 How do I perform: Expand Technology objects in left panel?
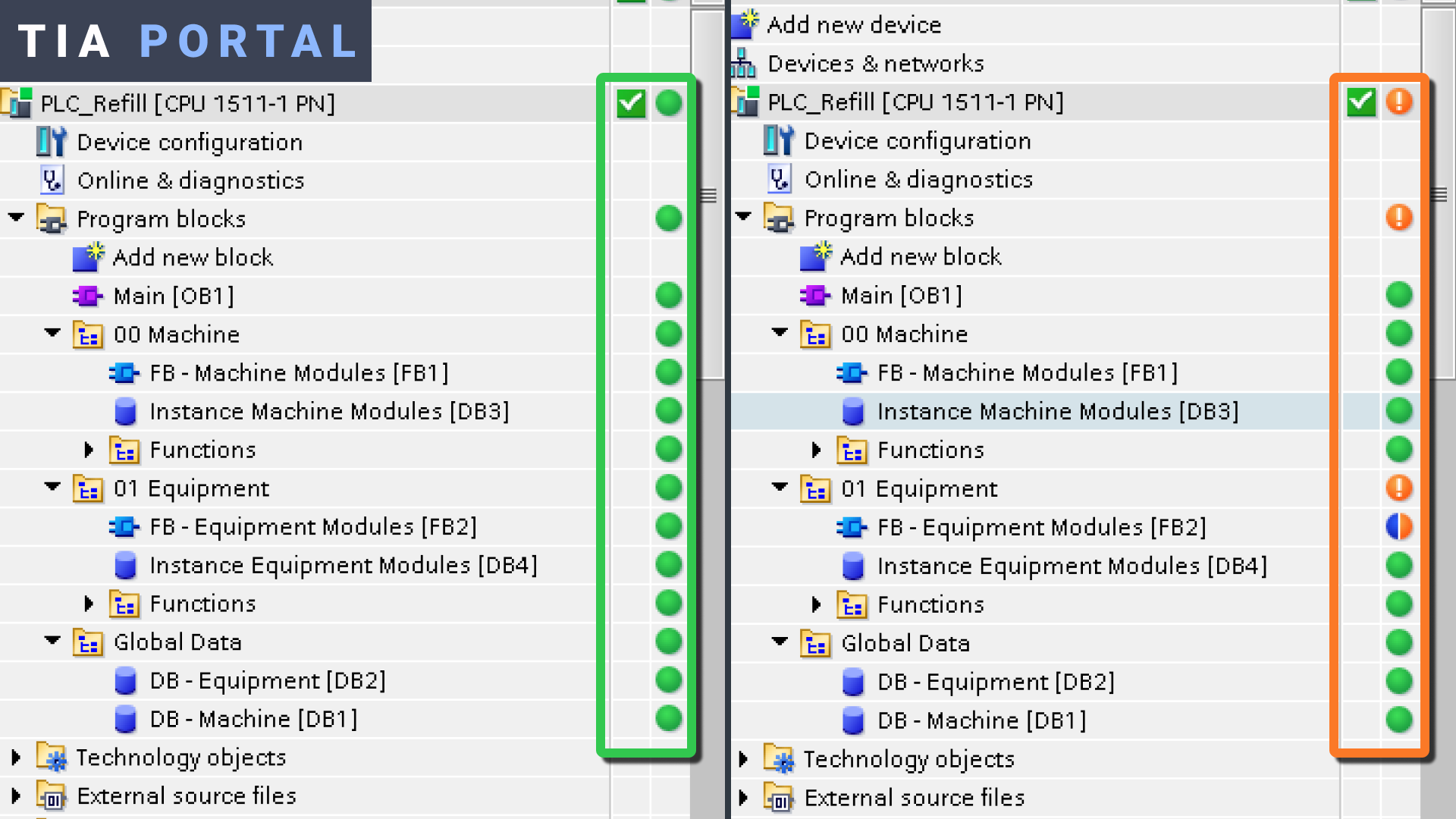[x=16, y=758]
